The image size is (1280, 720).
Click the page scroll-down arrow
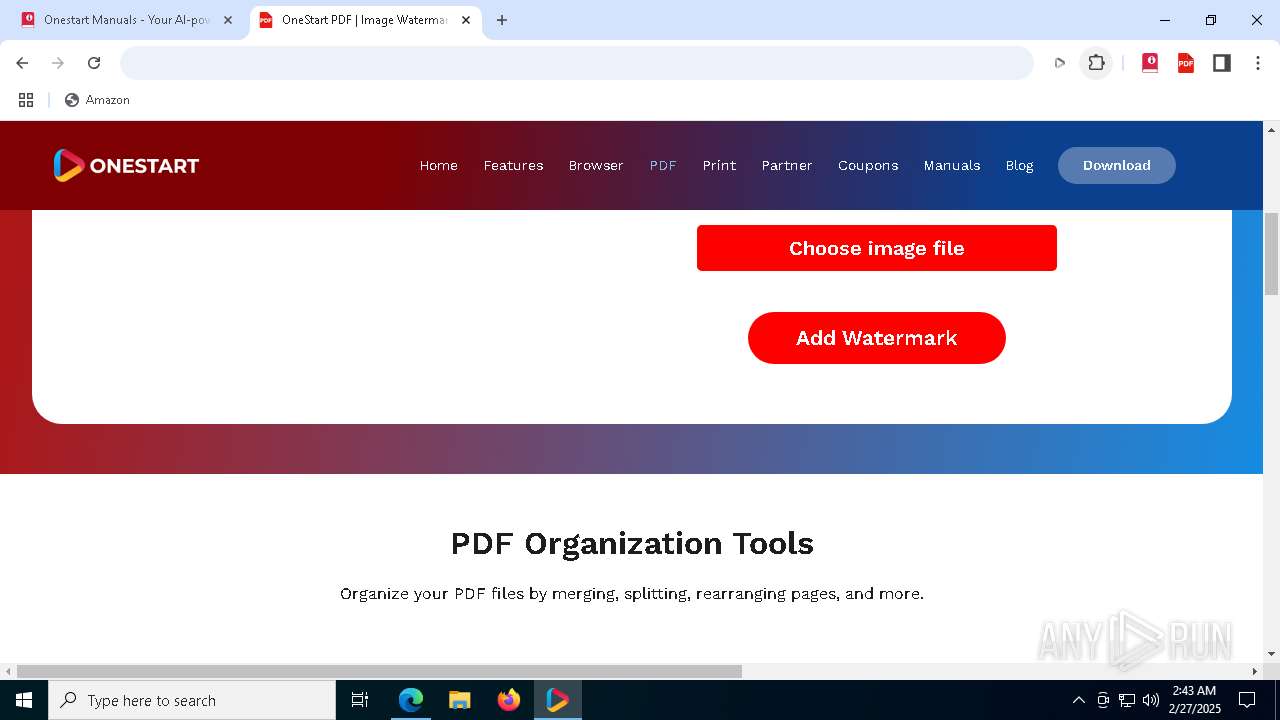pos(1272,654)
